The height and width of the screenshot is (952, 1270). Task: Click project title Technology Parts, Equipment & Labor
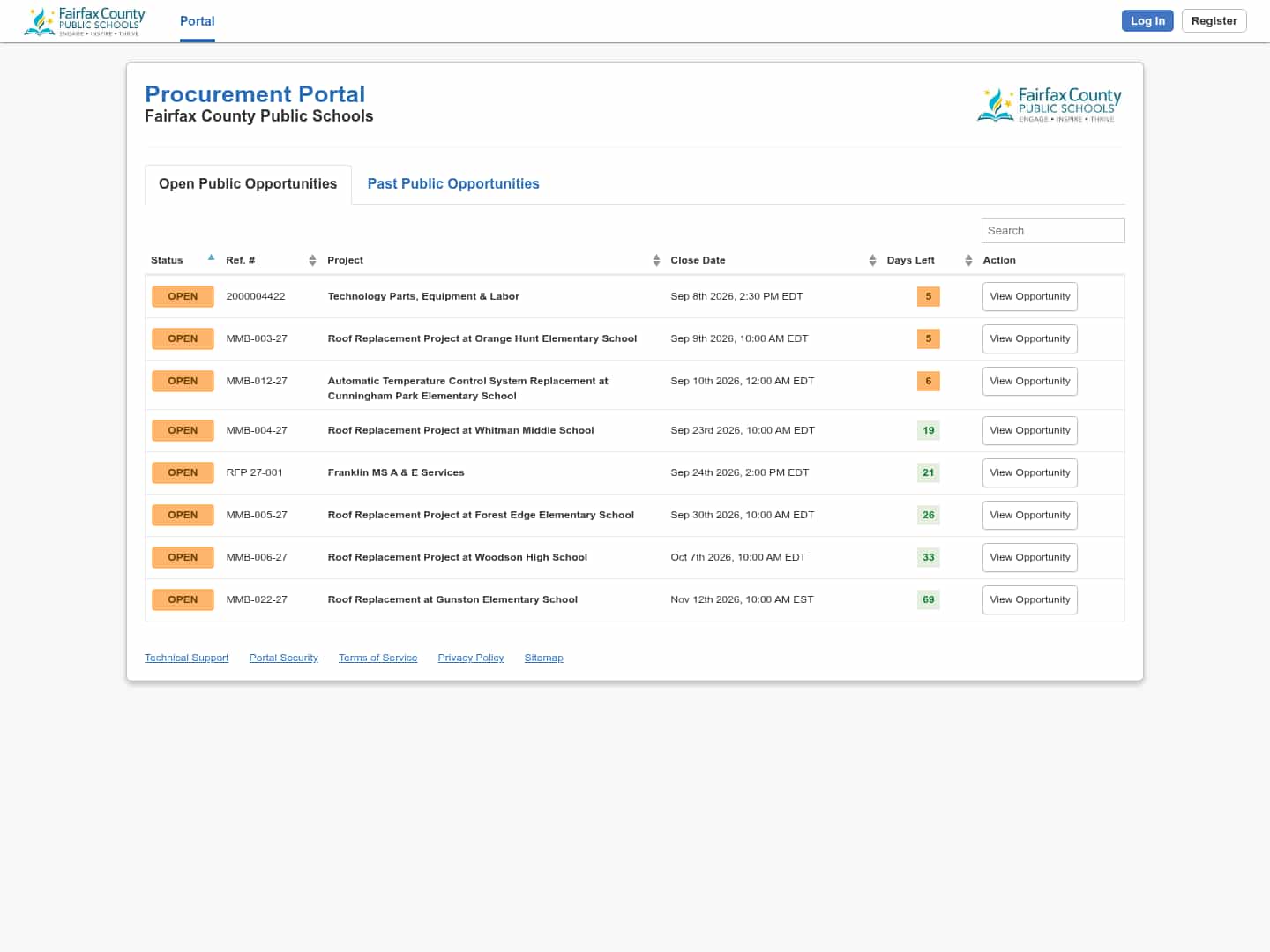click(x=423, y=296)
